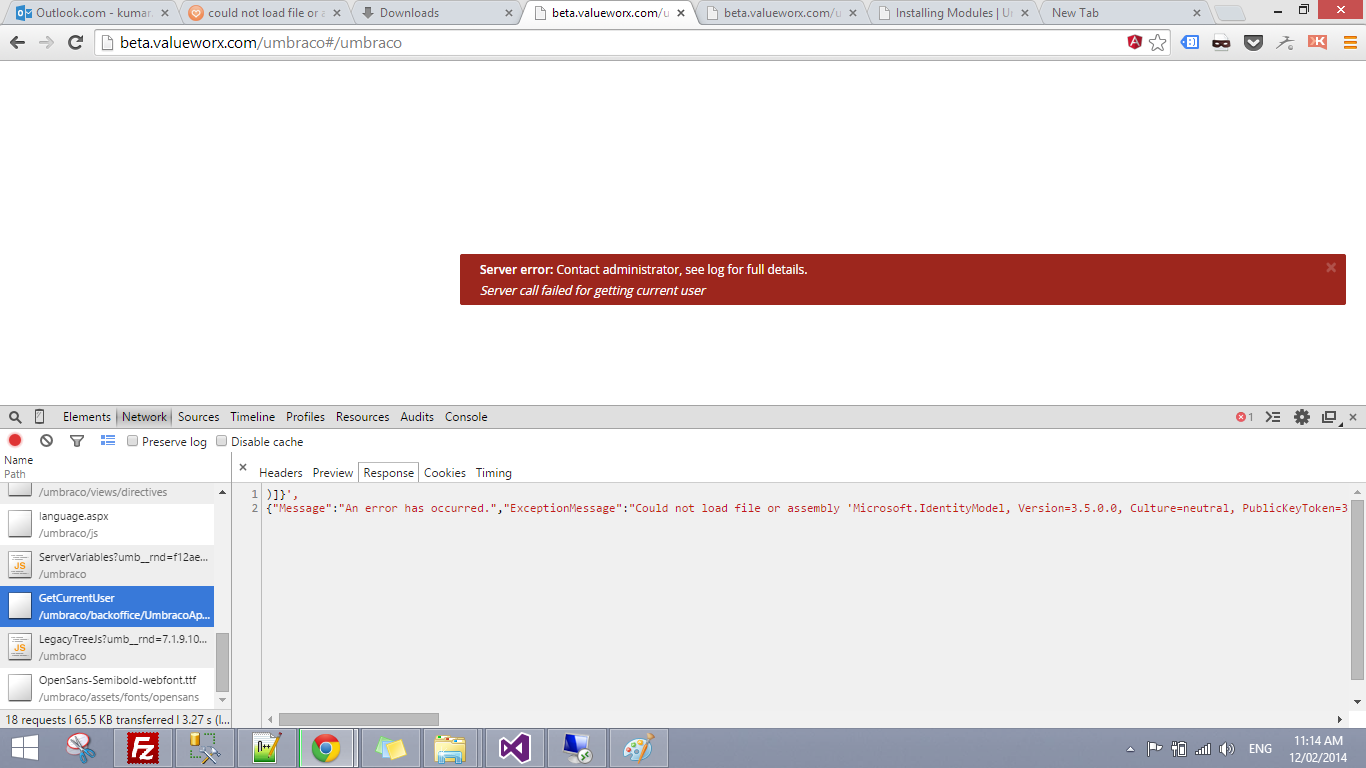
Task: Toggle mobile device emulation icon
Action: [40, 417]
